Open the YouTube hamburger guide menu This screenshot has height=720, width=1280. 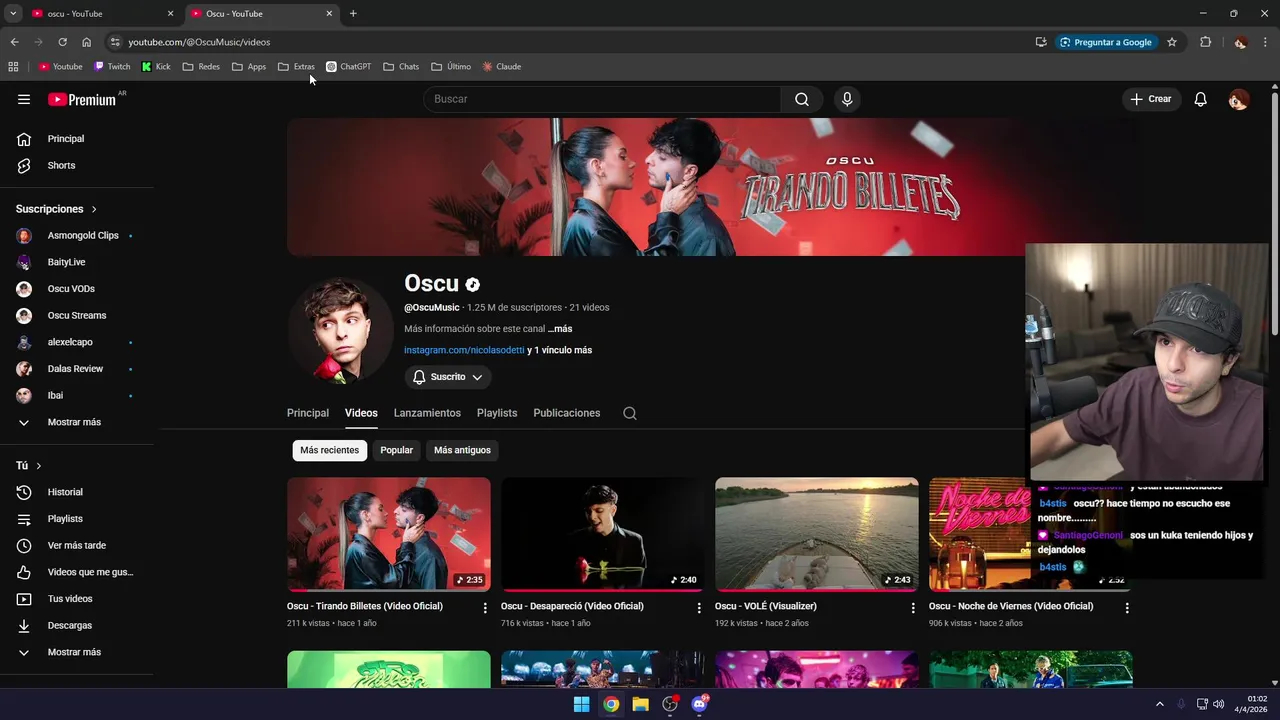[24, 99]
